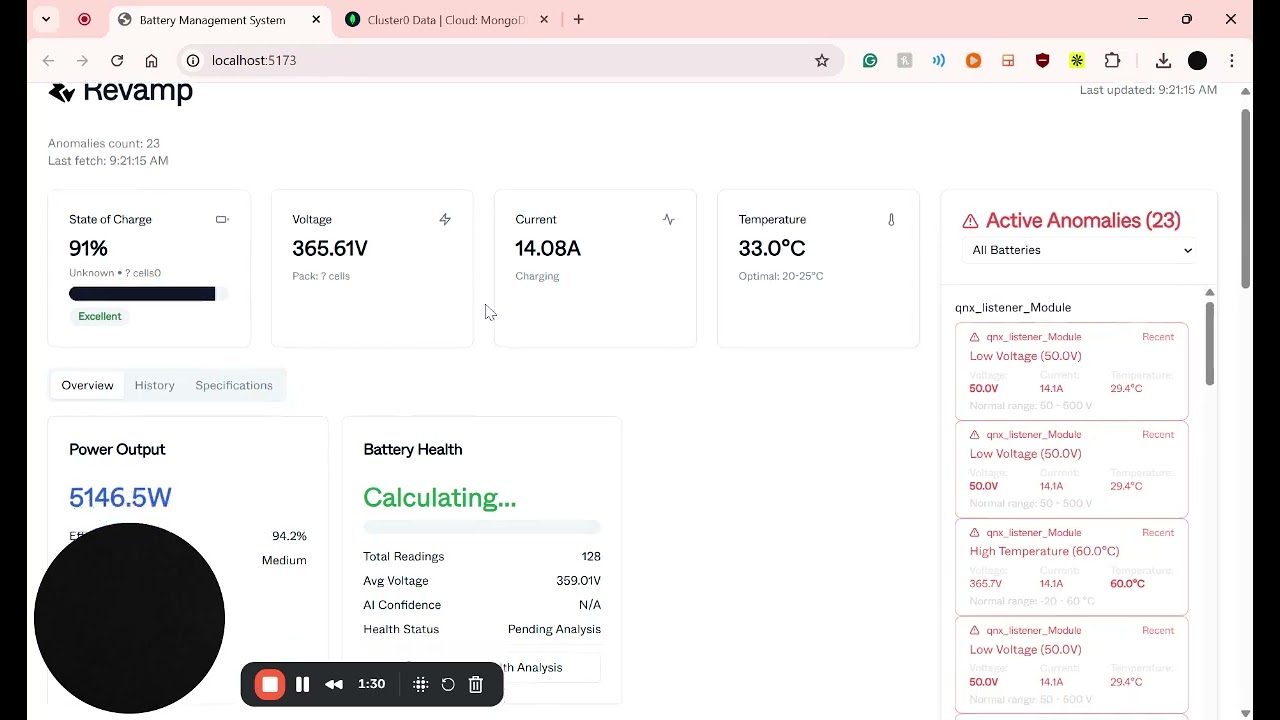Open the Extensions puzzle piece menu

coord(1112,61)
